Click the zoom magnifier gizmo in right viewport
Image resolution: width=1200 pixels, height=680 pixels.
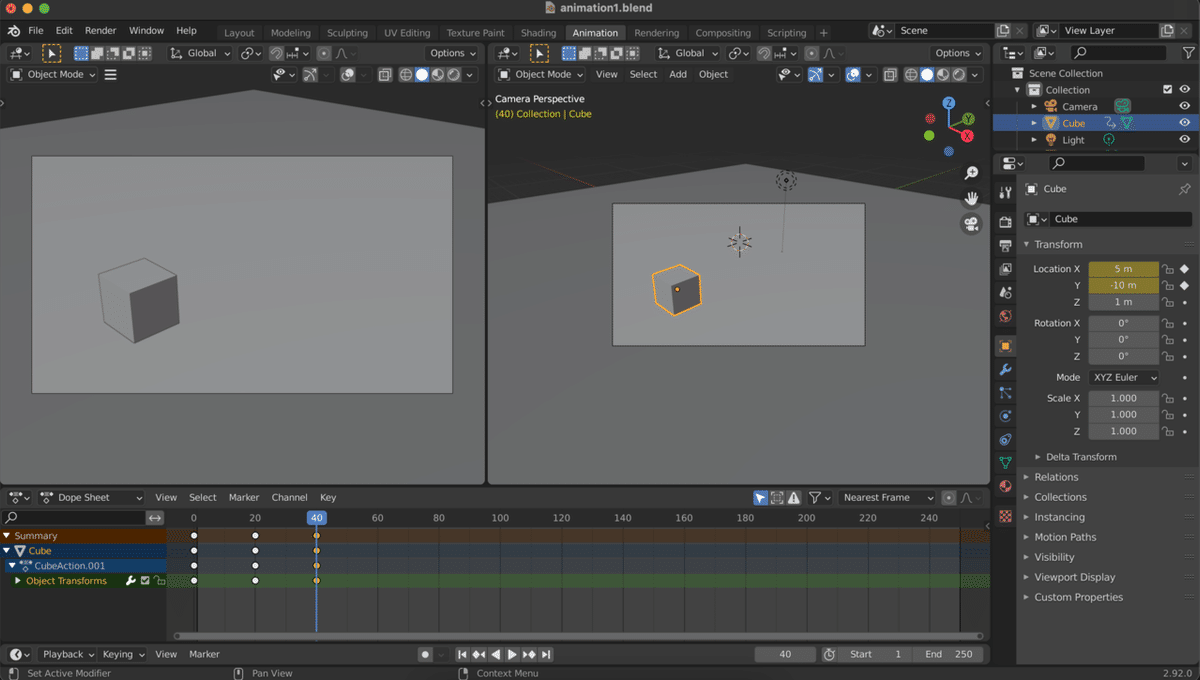click(x=971, y=174)
